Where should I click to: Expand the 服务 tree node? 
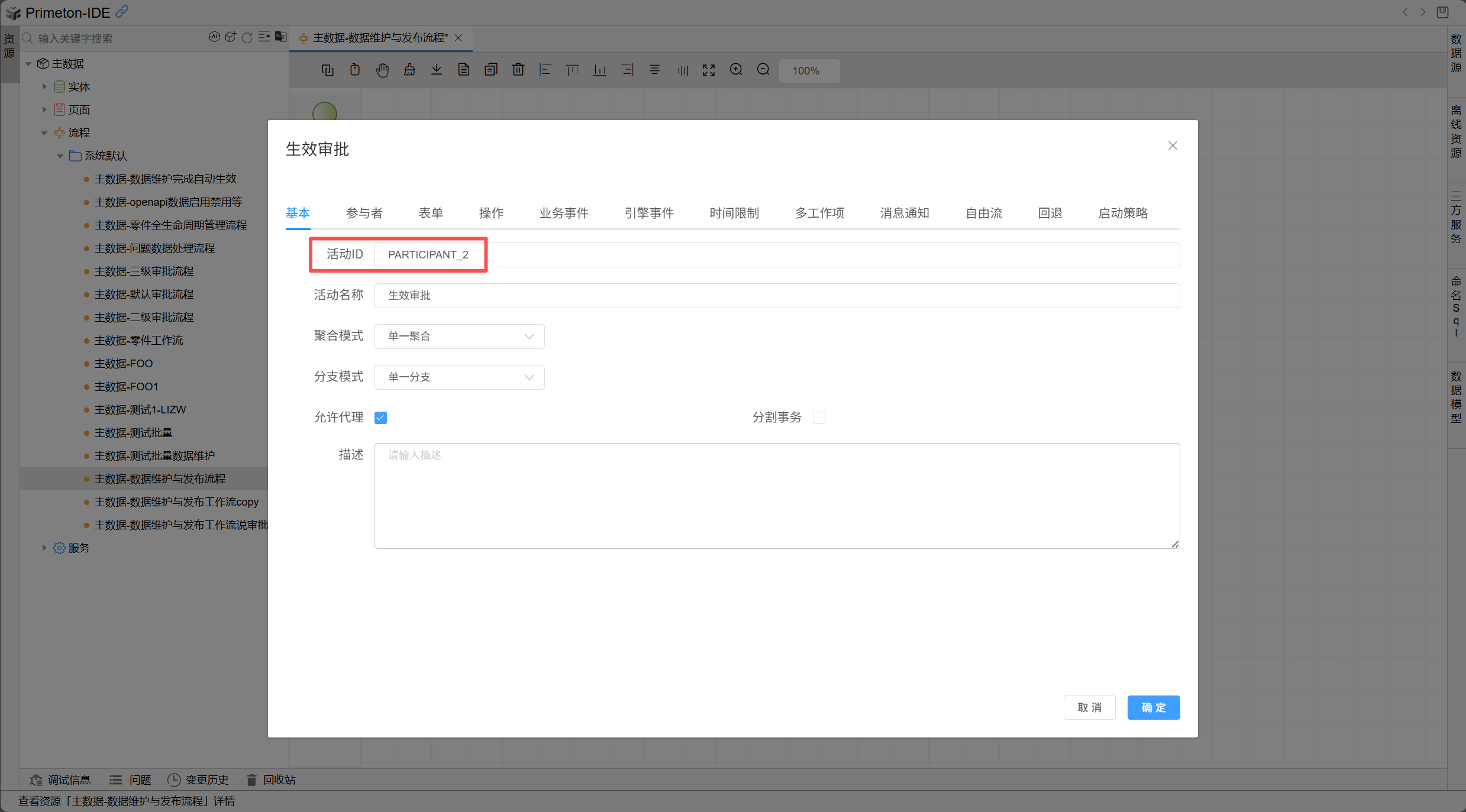(44, 548)
